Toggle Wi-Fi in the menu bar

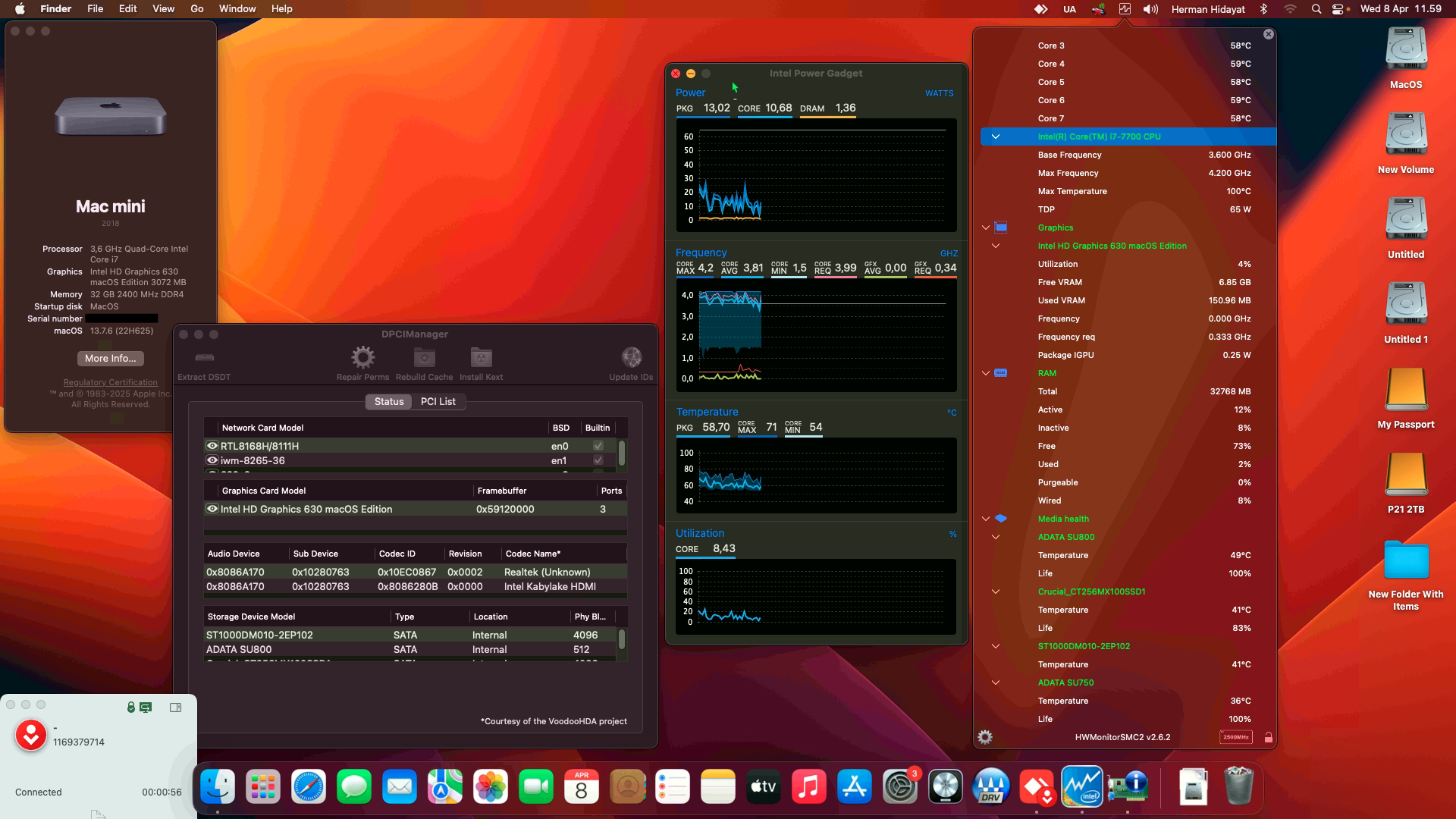point(1290,9)
